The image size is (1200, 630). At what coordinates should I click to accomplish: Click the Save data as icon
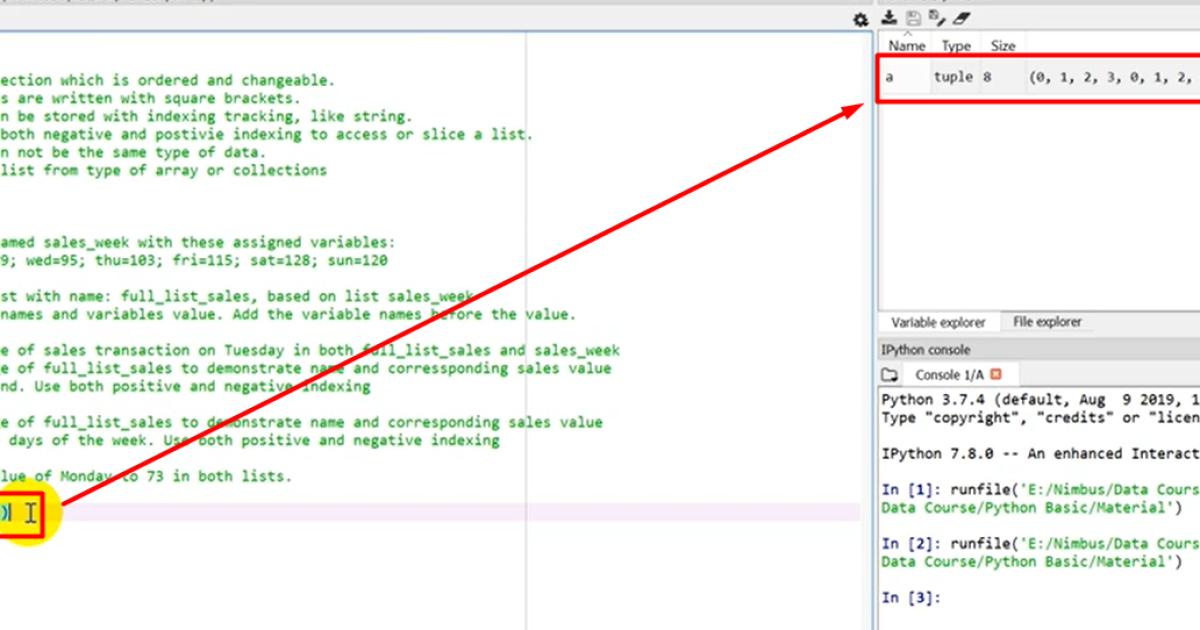point(935,18)
